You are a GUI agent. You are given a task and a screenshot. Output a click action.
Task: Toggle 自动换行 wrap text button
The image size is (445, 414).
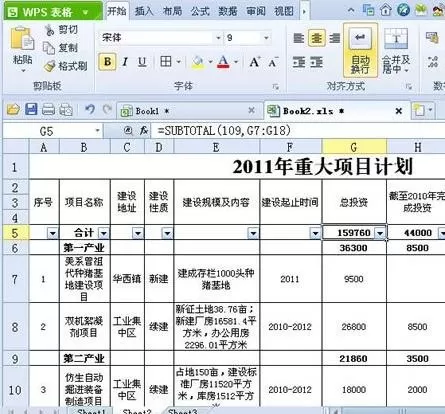360,50
